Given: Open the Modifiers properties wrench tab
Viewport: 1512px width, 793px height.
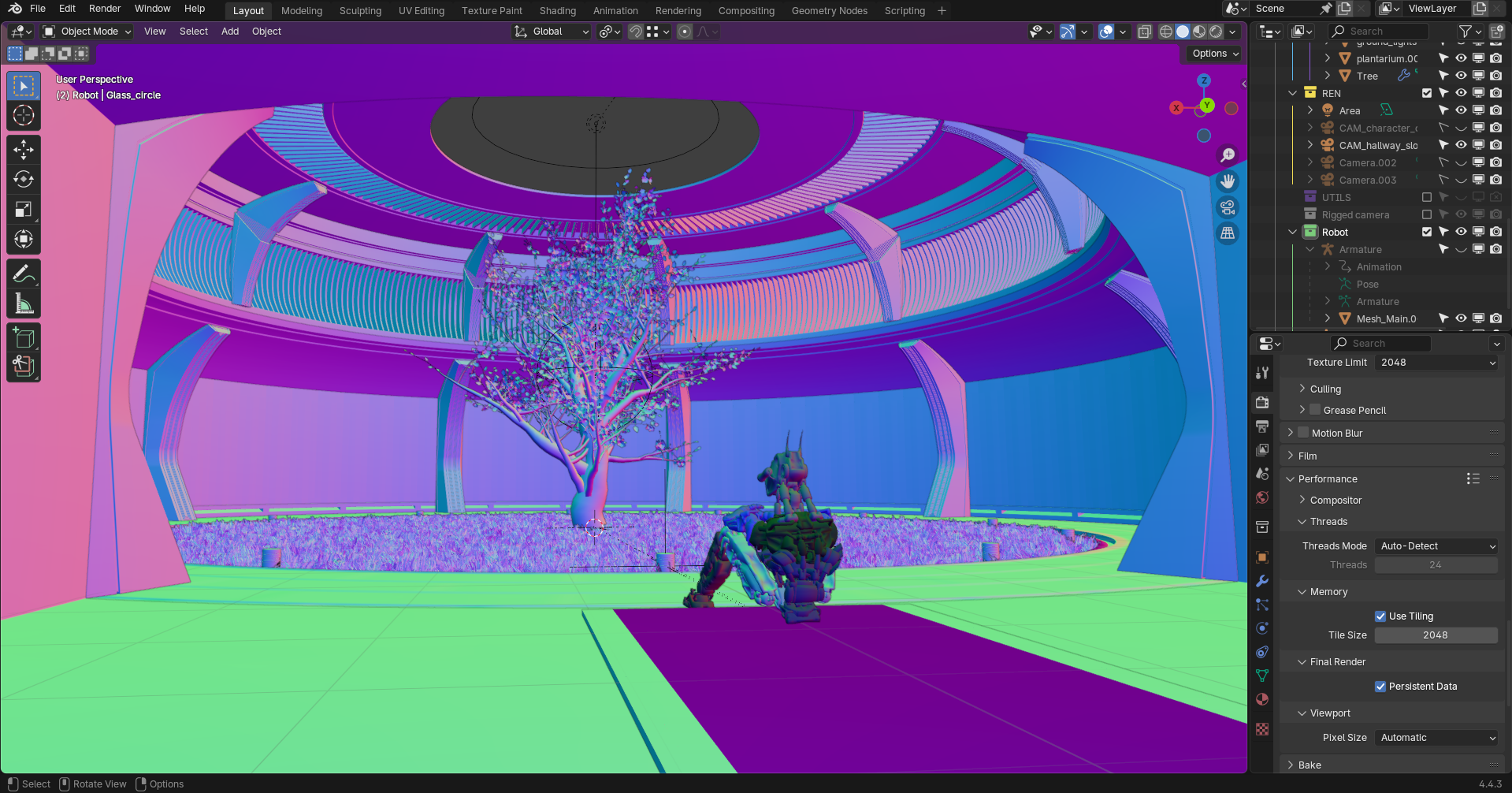Looking at the screenshot, I should [1262, 581].
